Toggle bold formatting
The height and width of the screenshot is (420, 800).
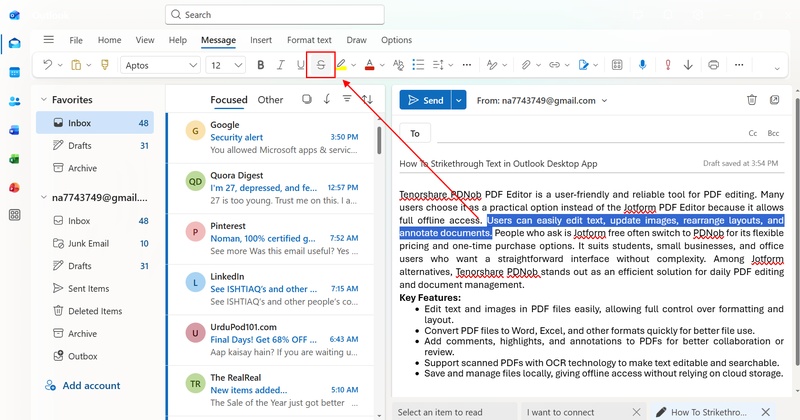(x=261, y=65)
